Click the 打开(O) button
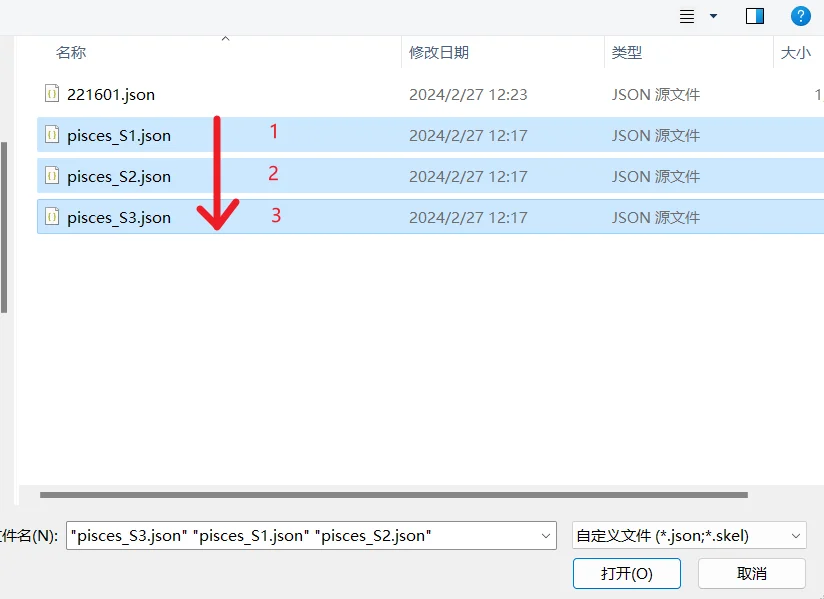 626,573
